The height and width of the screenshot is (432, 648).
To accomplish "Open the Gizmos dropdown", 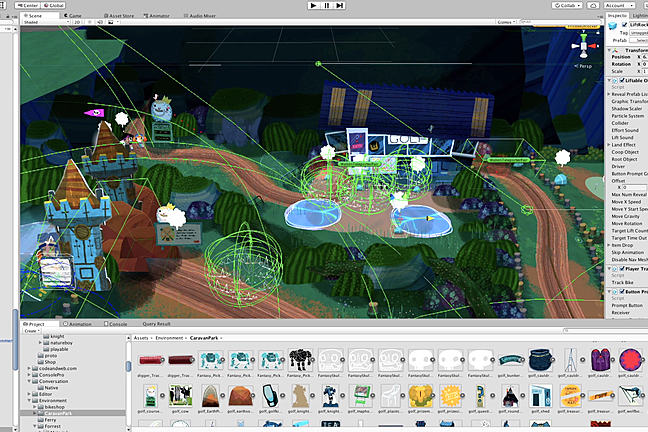I will pyautogui.click(x=506, y=22).
